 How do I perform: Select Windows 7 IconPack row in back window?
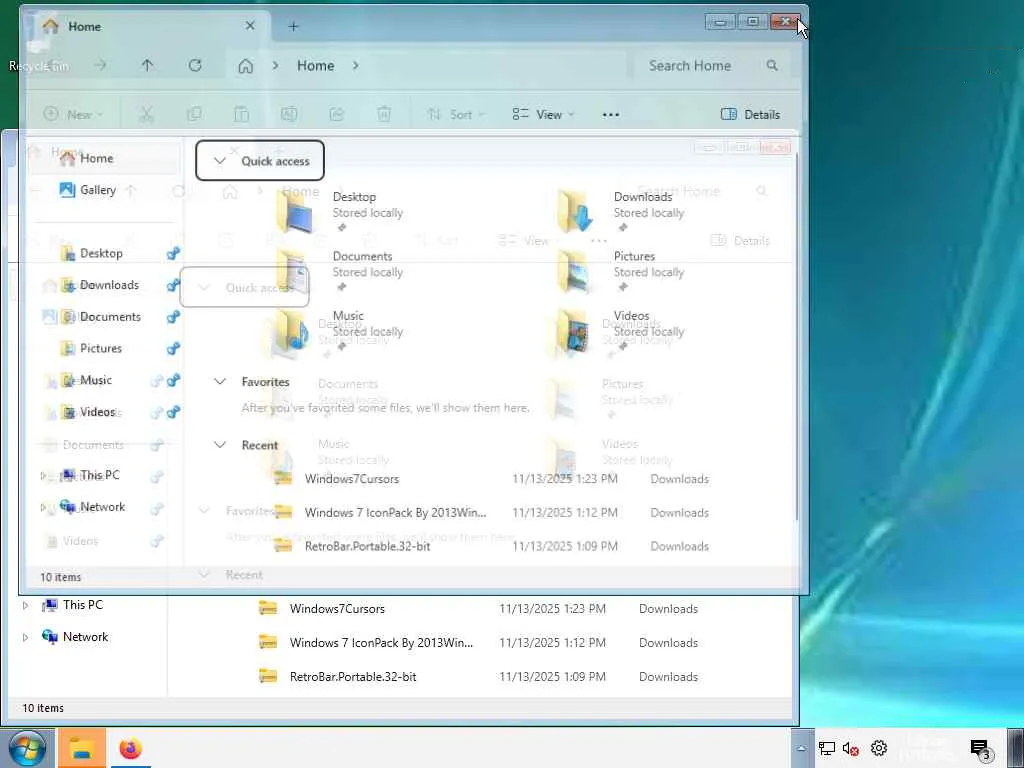tap(480, 643)
